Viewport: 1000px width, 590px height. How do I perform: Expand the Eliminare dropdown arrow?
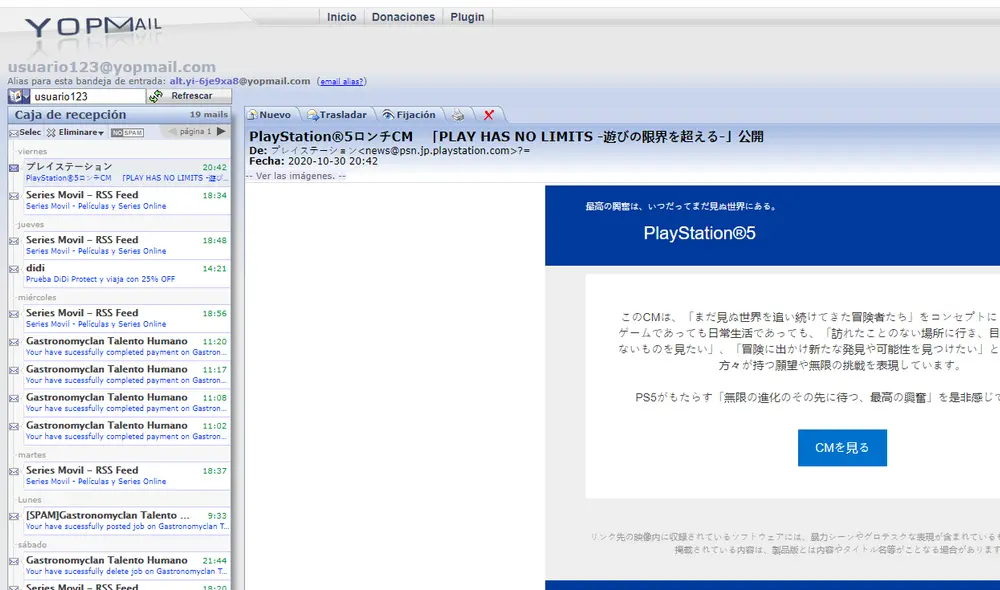[x=102, y=133]
